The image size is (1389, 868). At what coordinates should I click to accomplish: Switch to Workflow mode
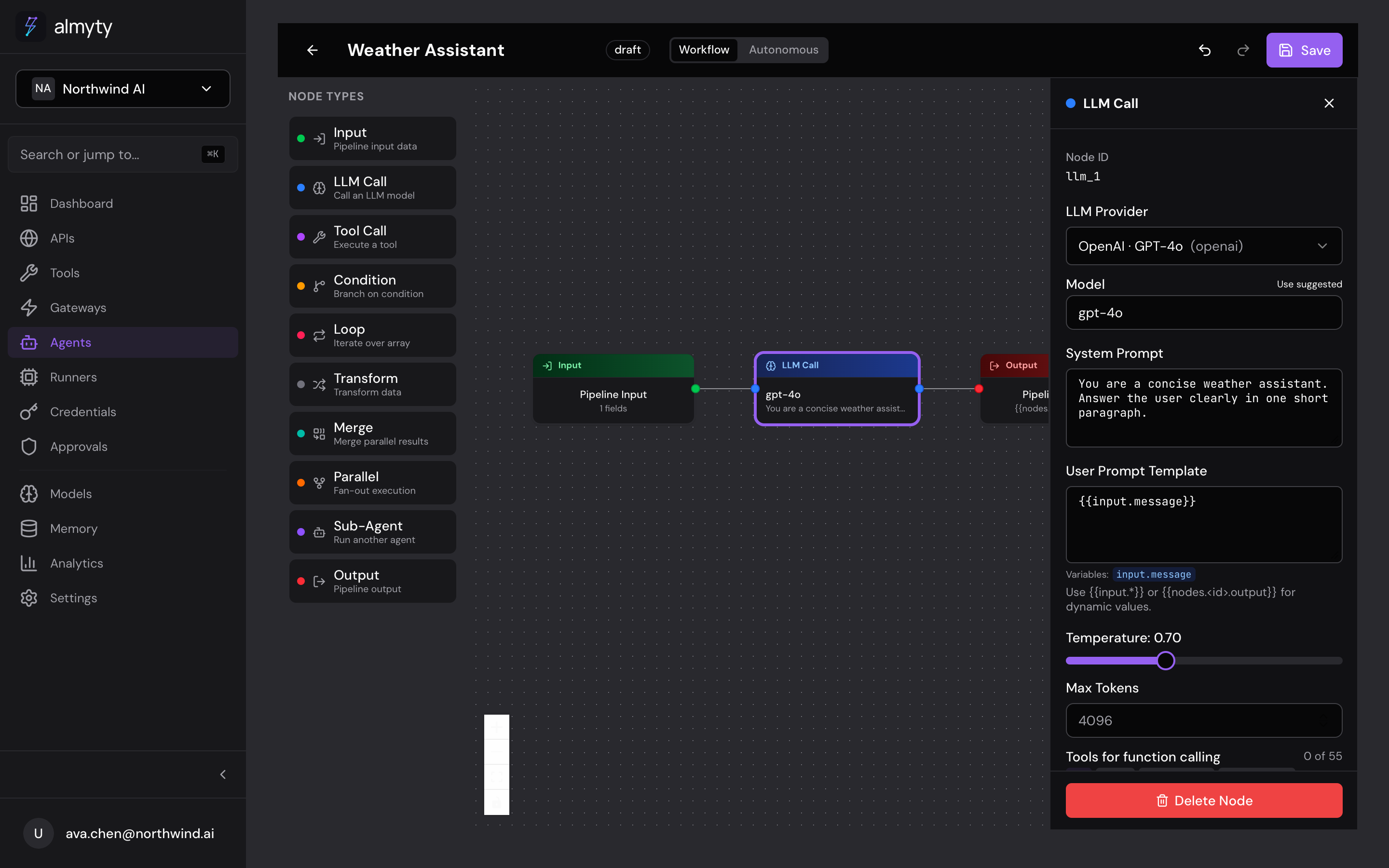coord(704,50)
